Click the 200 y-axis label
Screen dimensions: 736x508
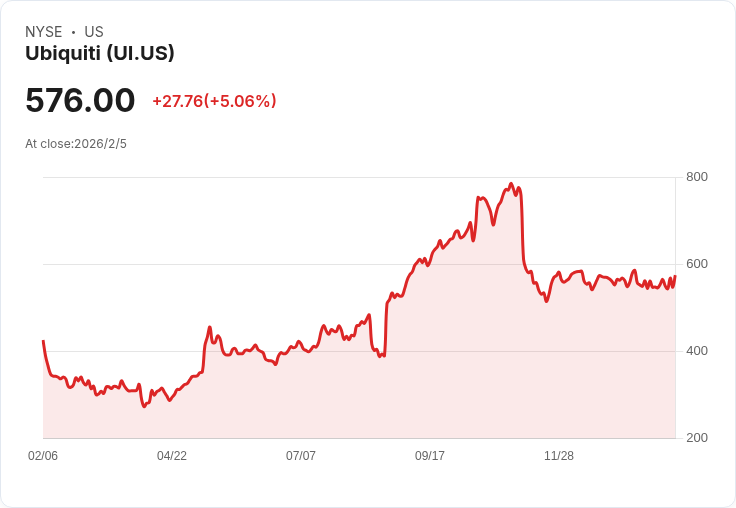tap(697, 438)
